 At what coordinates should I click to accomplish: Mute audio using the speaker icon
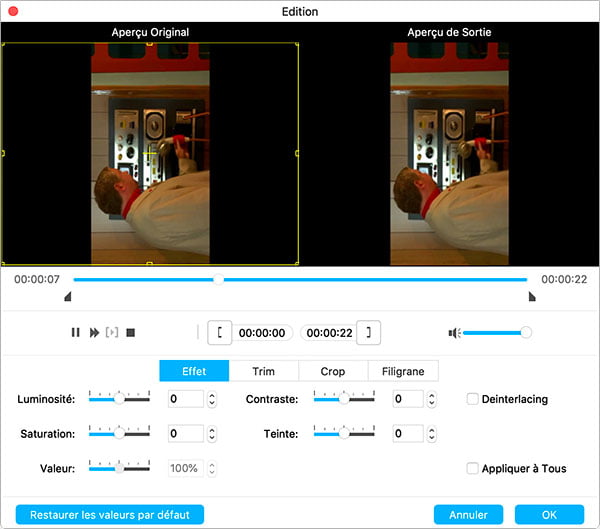(454, 332)
